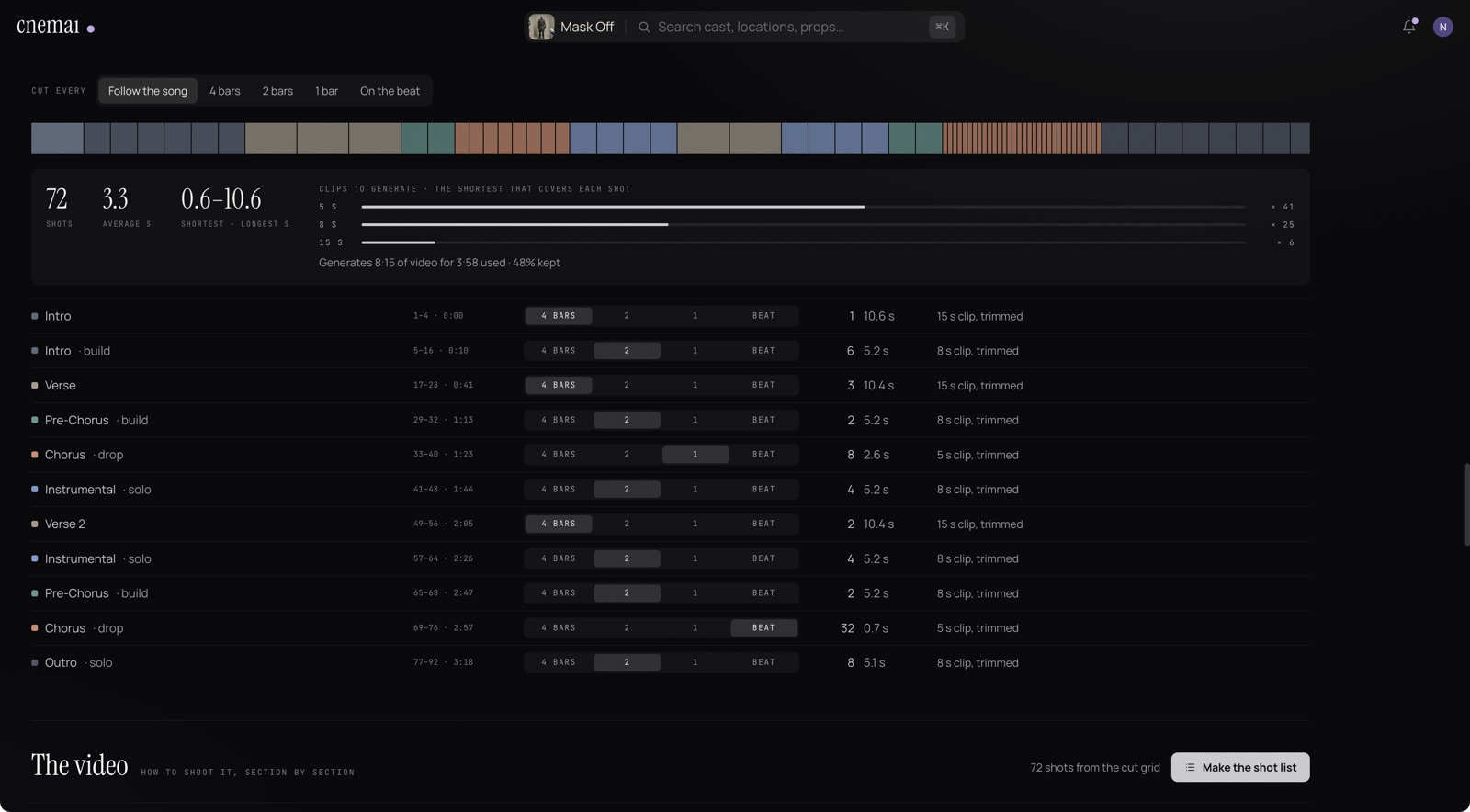Viewport: 1470px width, 812px height.
Task: Set first Intro row to 2 bars
Action: tap(627, 316)
